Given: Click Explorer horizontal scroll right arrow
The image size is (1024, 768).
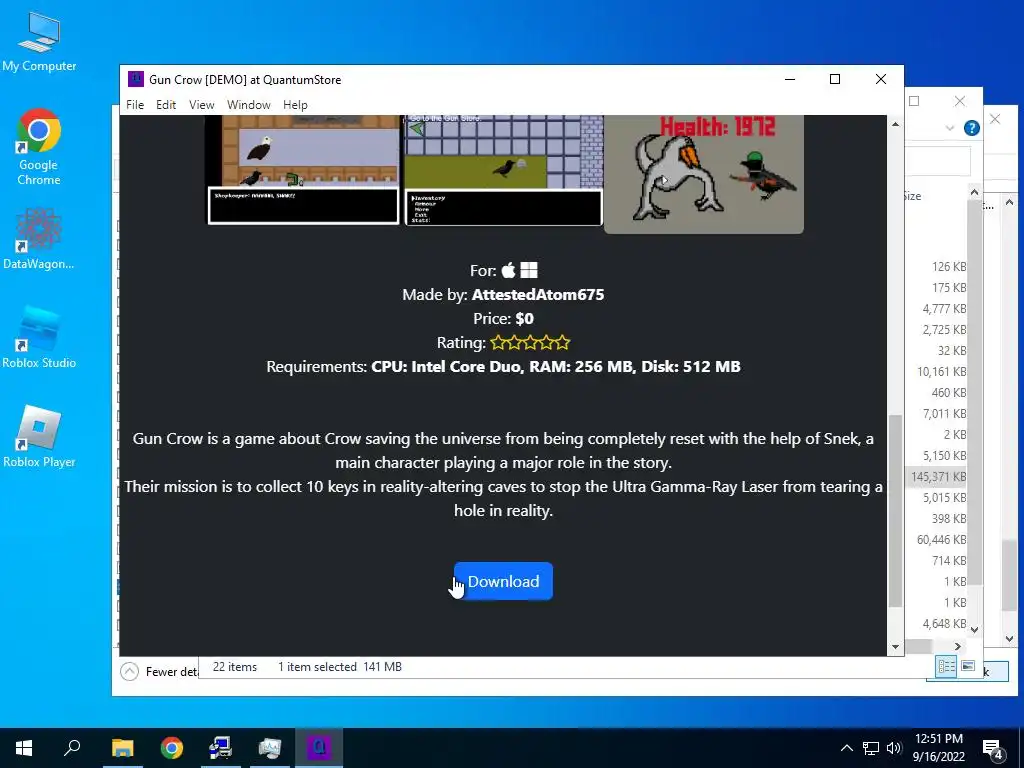Looking at the screenshot, I should (957, 647).
